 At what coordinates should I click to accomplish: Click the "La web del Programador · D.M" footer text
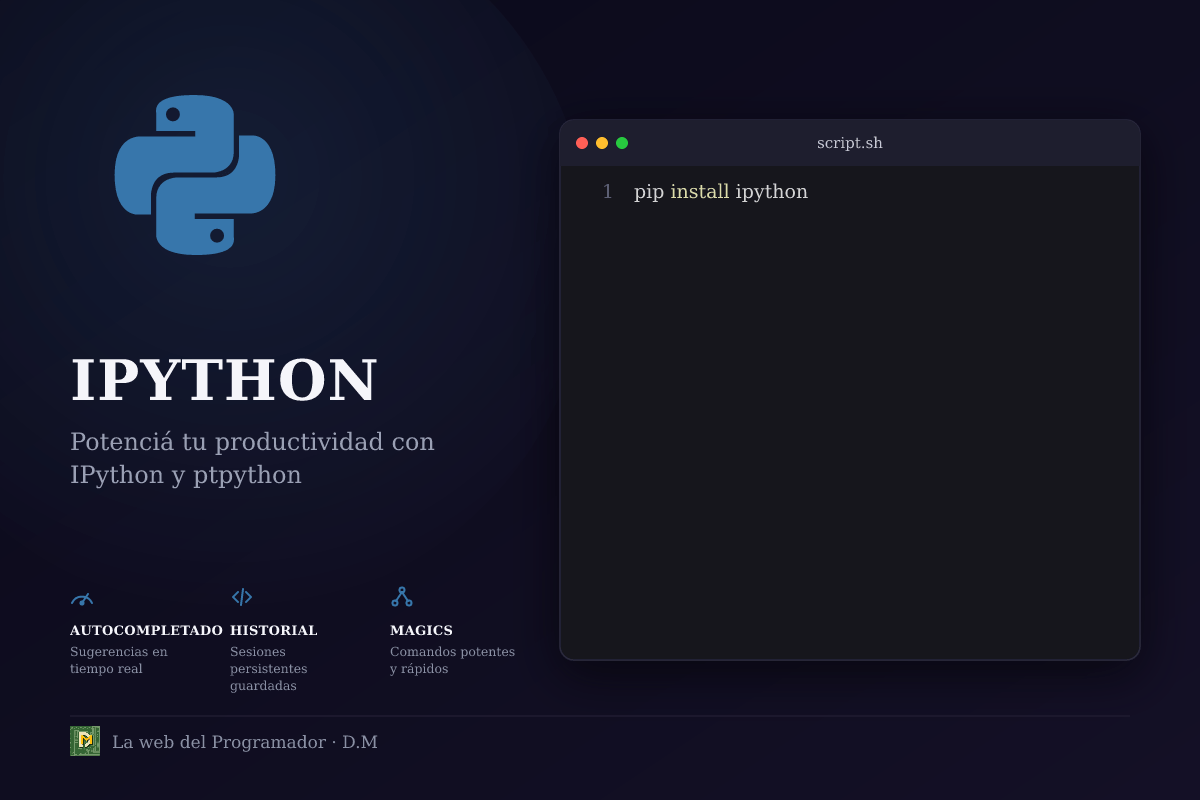[x=245, y=742]
